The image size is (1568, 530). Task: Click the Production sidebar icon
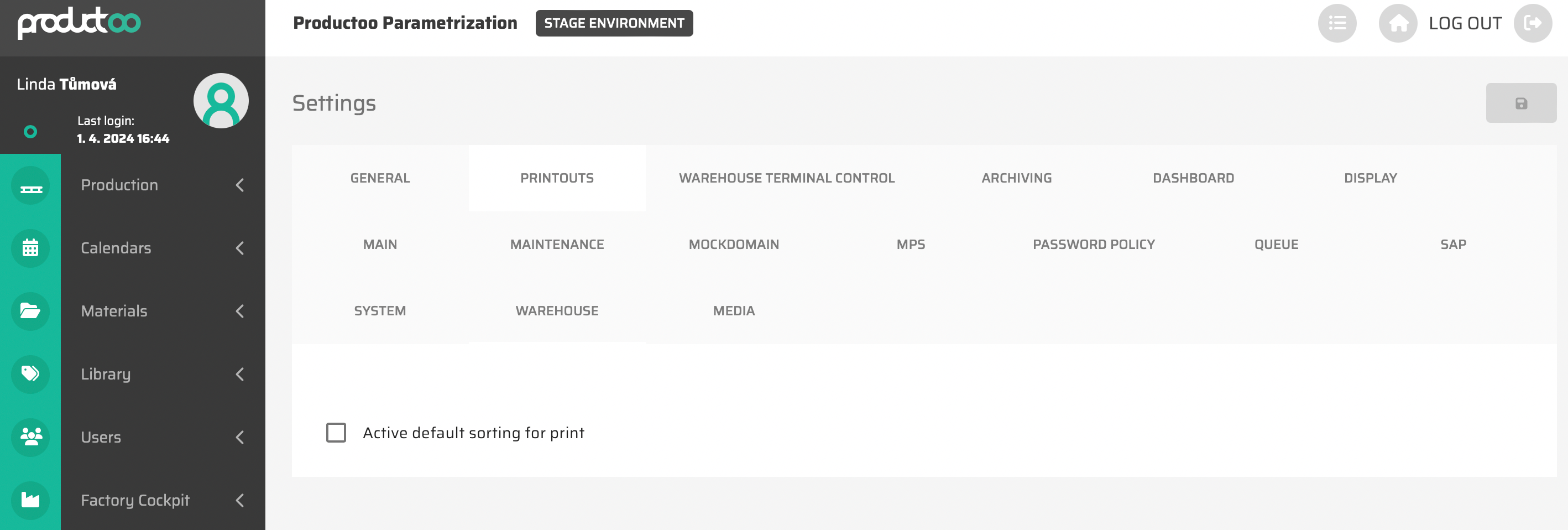click(x=30, y=186)
